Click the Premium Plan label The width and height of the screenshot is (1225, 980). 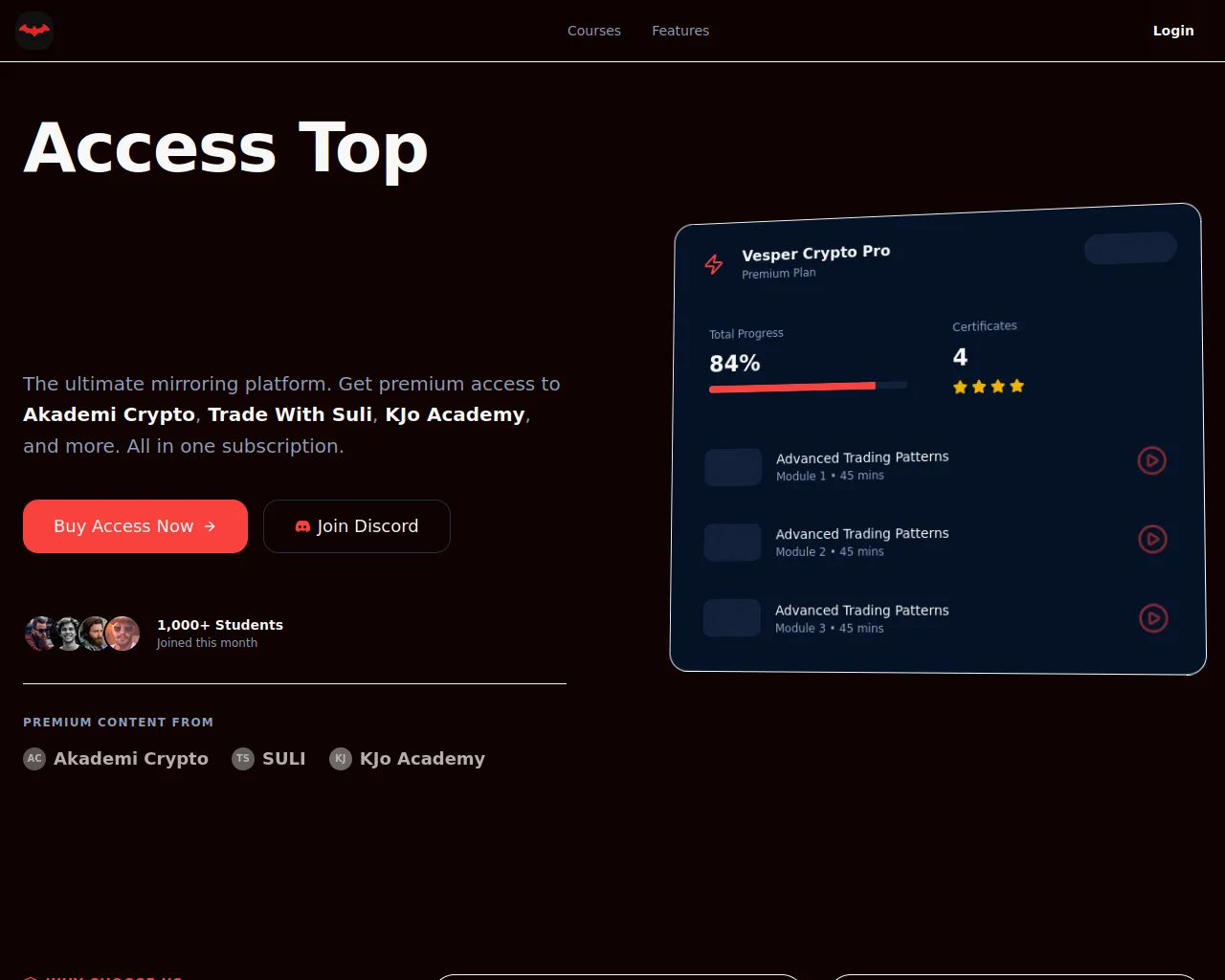pos(779,274)
